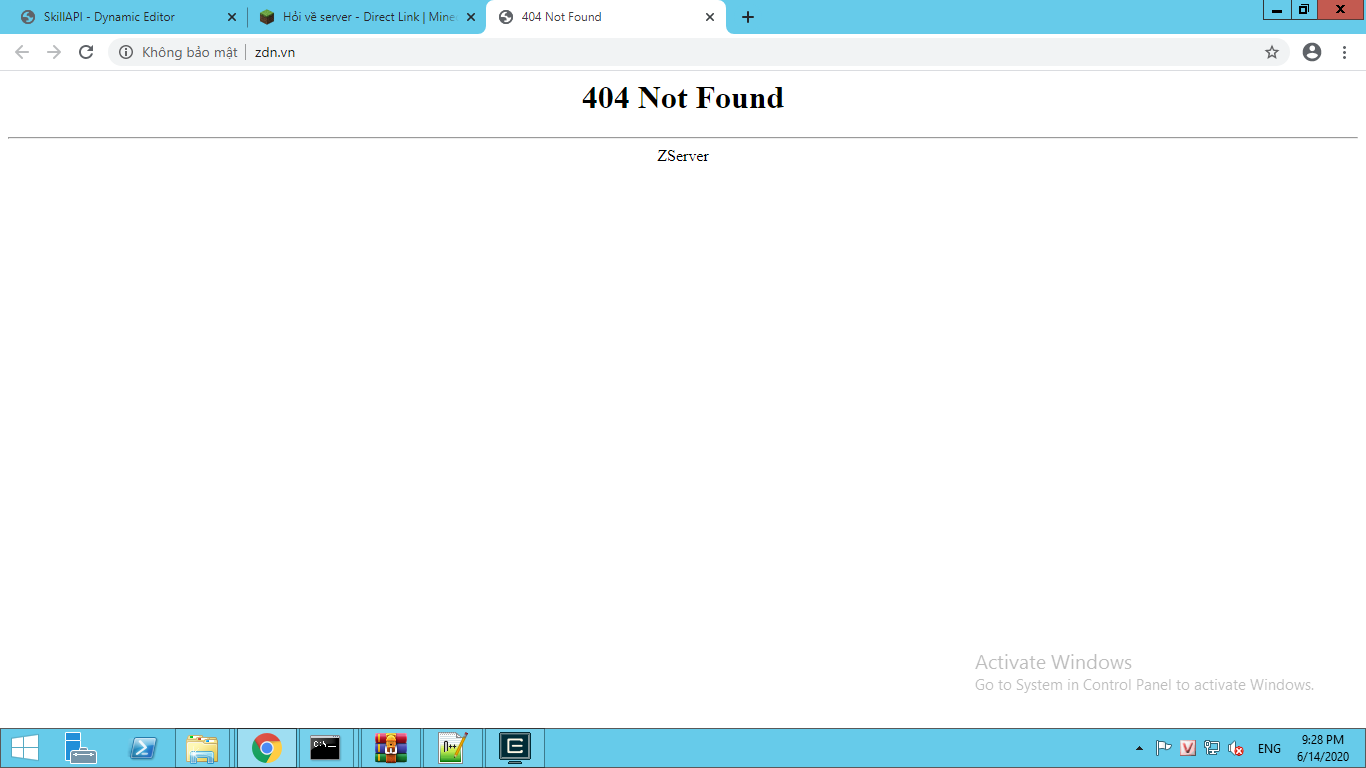
Task: Click the '404 Not Found' page heading
Action: click(x=683, y=98)
